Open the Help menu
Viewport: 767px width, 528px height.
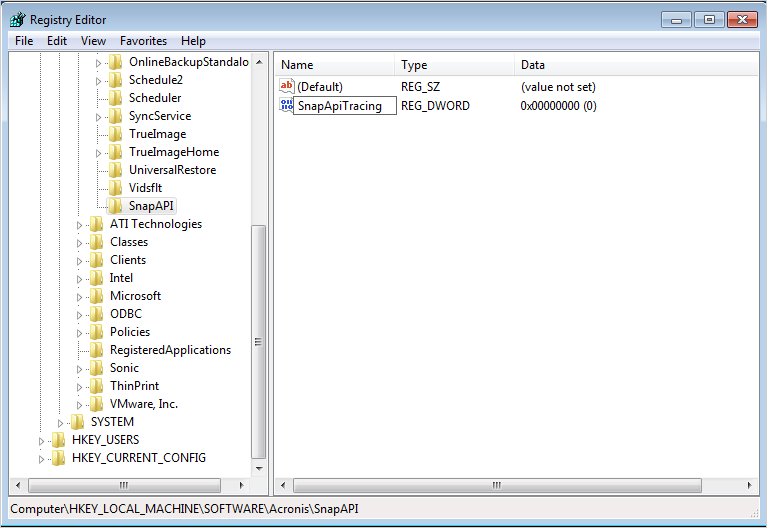click(x=193, y=41)
